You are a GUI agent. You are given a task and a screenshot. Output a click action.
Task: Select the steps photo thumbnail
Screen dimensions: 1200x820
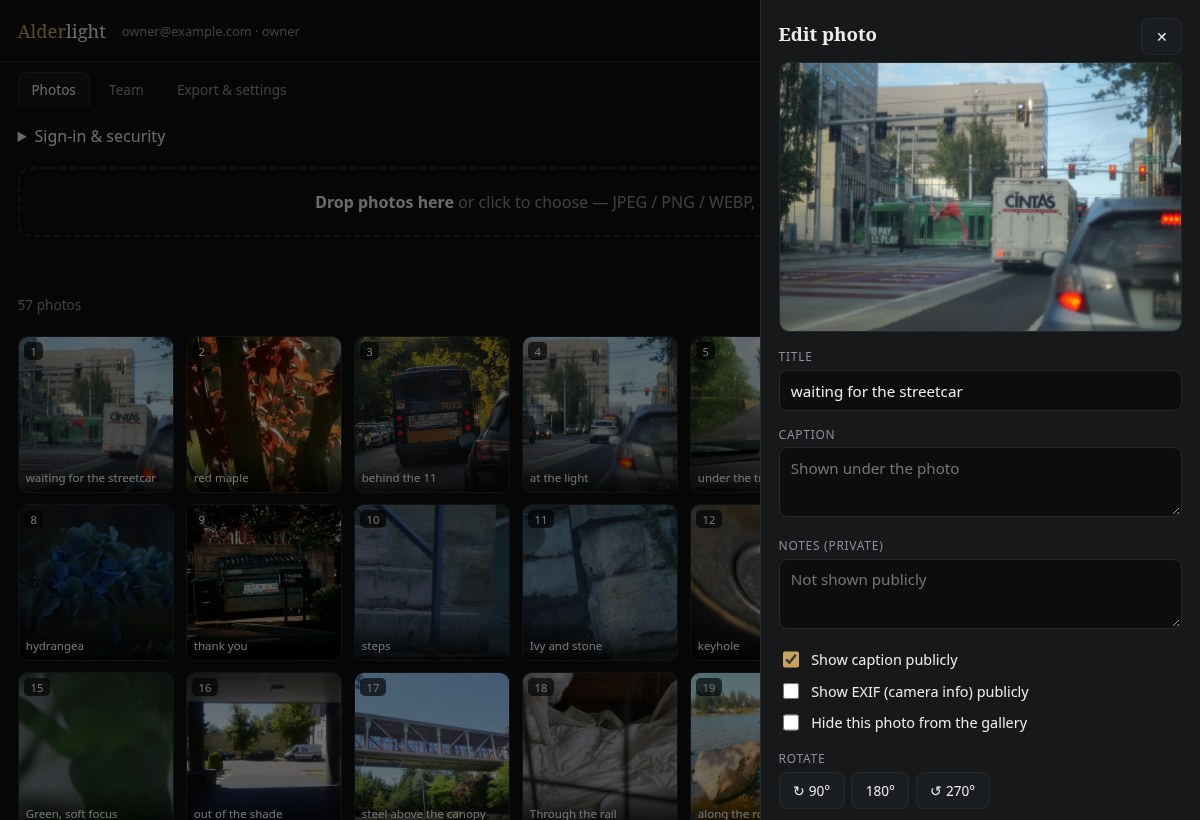432,582
